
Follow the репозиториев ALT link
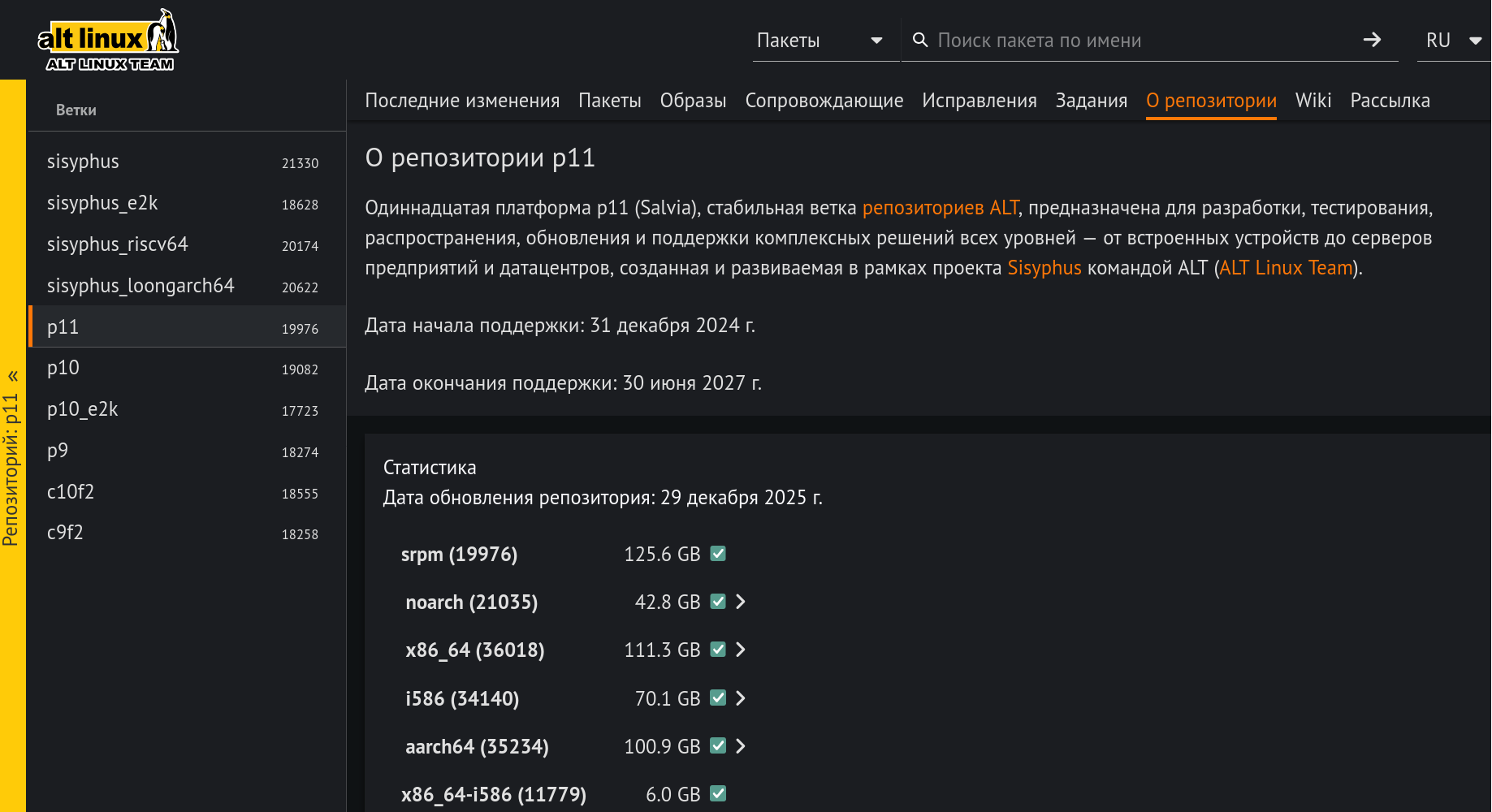[x=940, y=208]
